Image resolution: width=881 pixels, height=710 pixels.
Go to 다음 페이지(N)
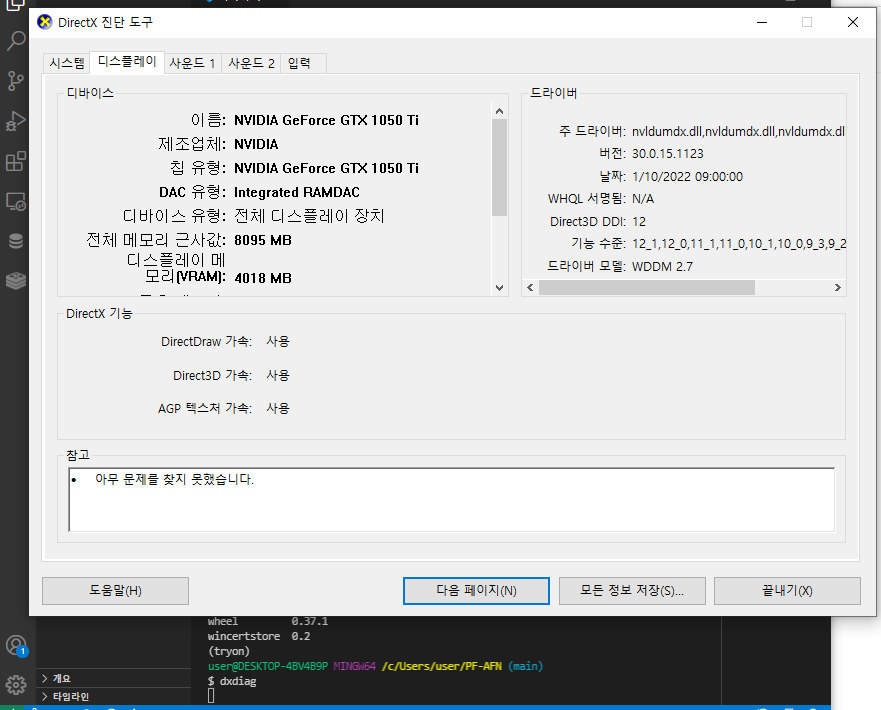click(x=476, y=591)
